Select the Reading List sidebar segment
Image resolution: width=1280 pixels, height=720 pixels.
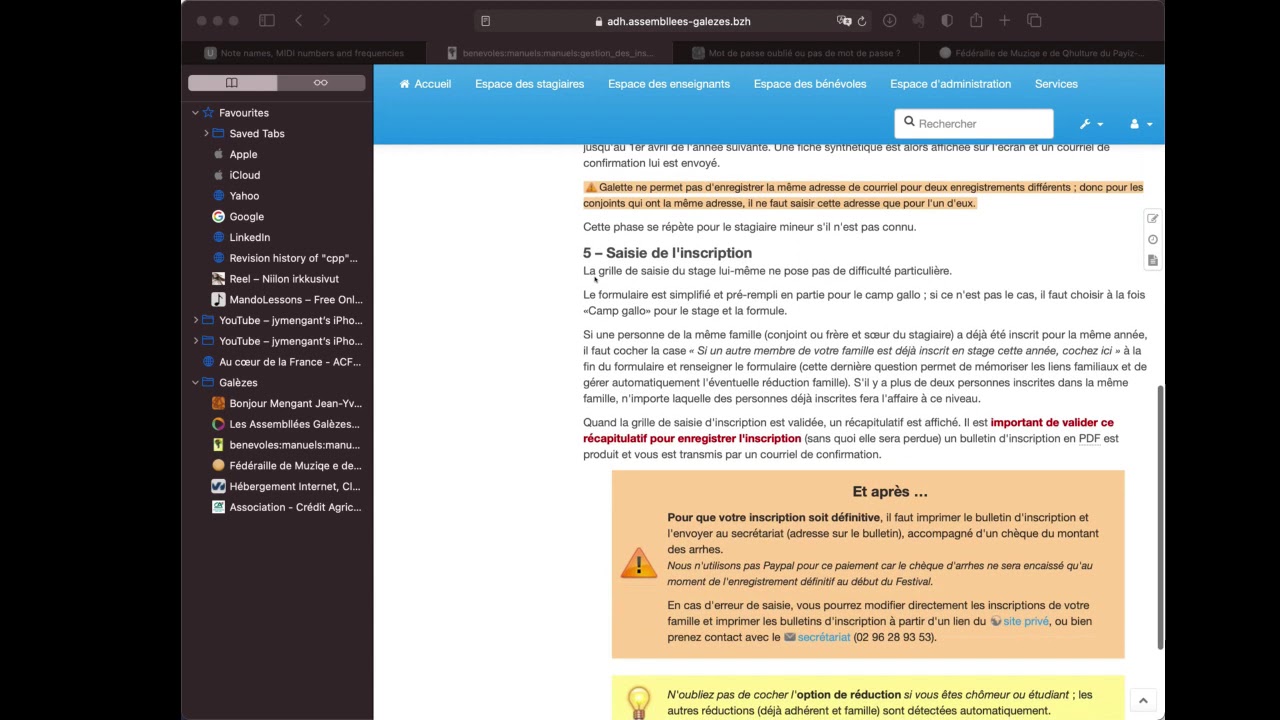321,83
